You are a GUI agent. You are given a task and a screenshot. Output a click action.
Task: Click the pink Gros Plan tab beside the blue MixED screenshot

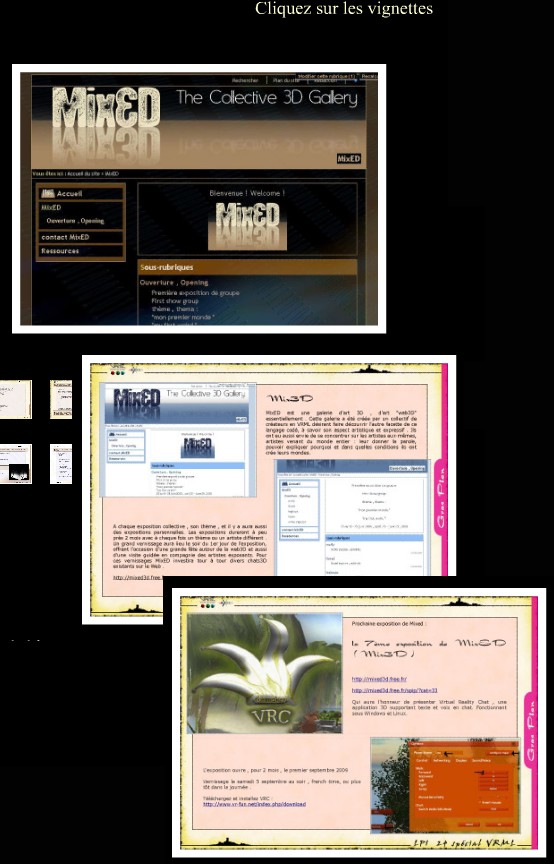[x=440, y=498]
